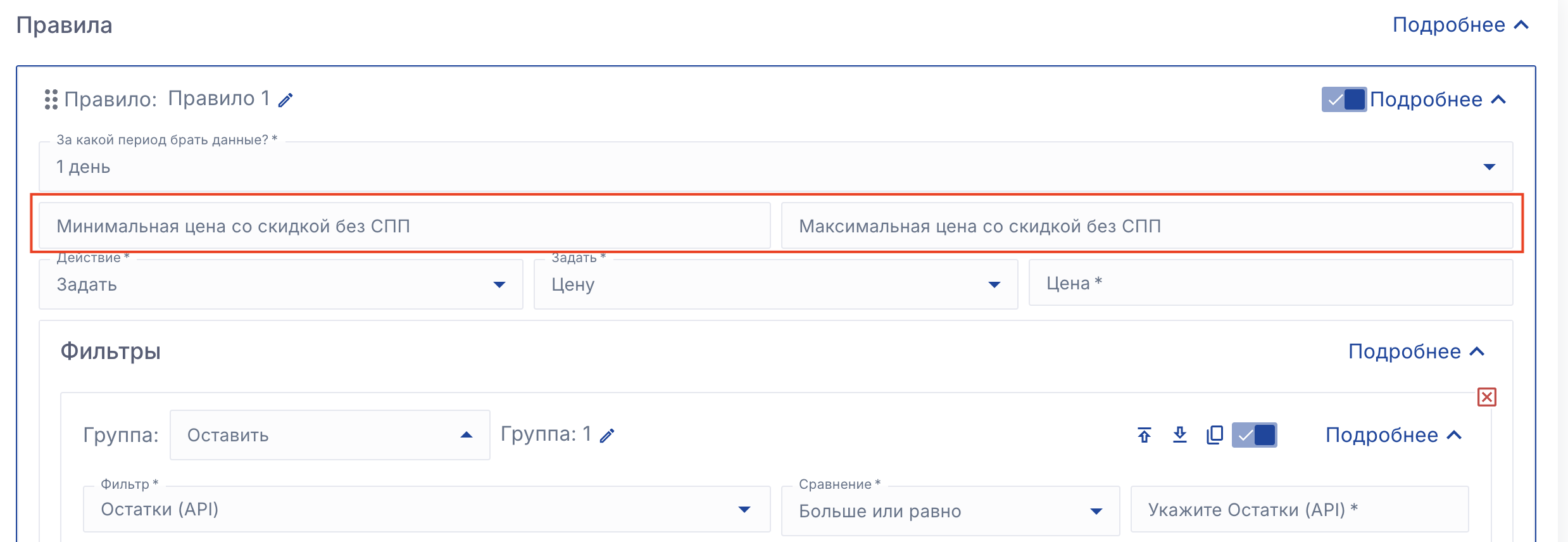Disable the Группа: 1 switch

point(1254,435)
